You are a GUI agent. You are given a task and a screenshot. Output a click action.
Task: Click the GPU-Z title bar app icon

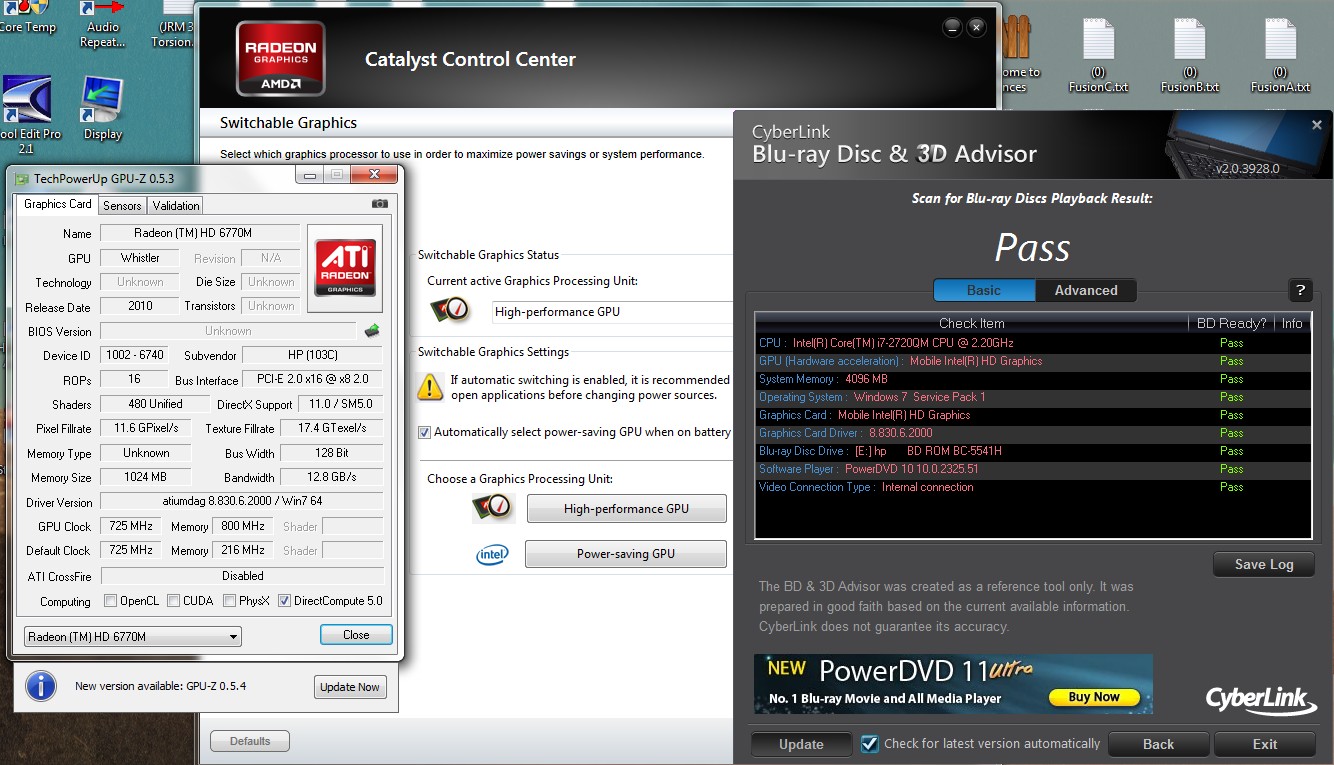(x=21, y=178)
